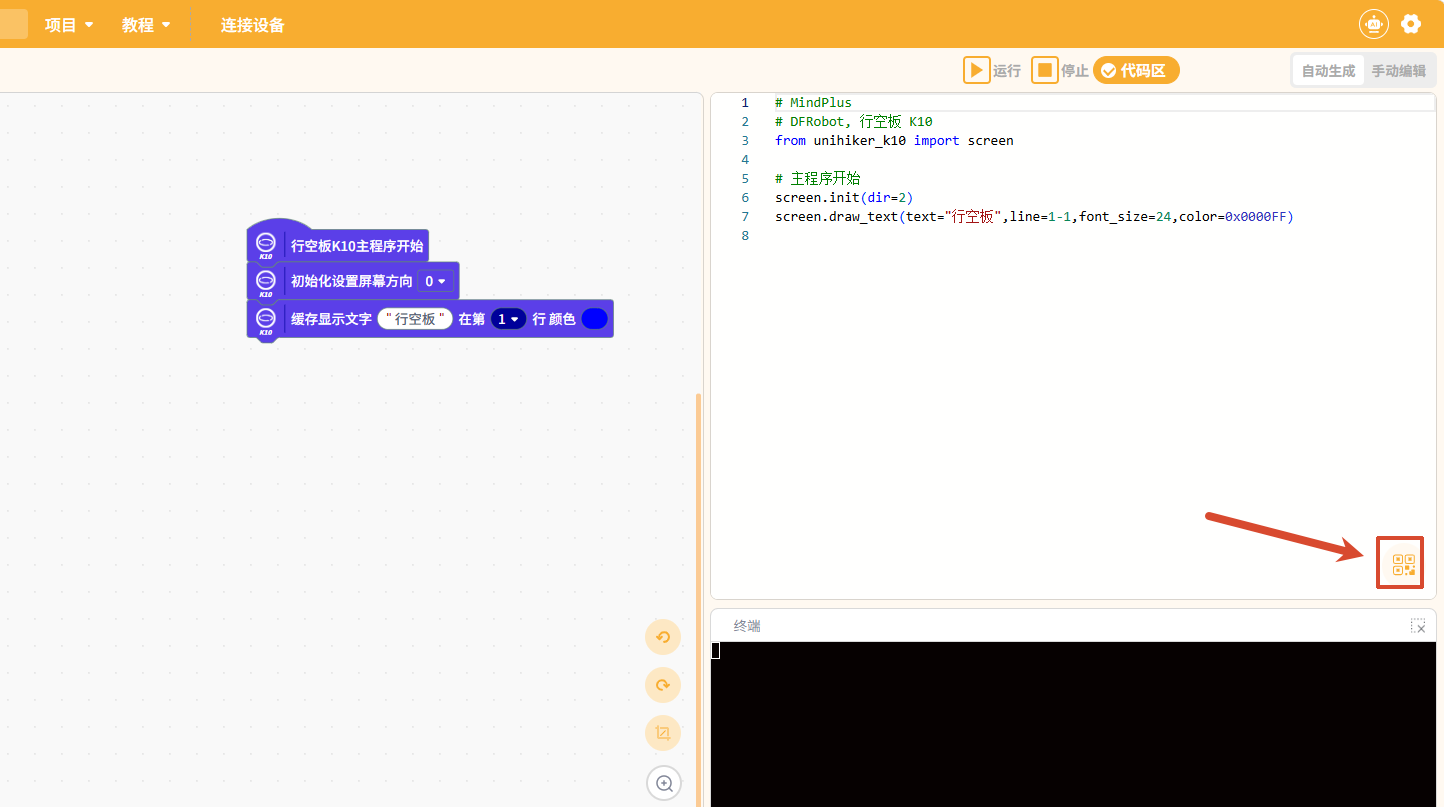Click the blue color swatch on the text block
1444x807 pixels.
pos(594,319)
